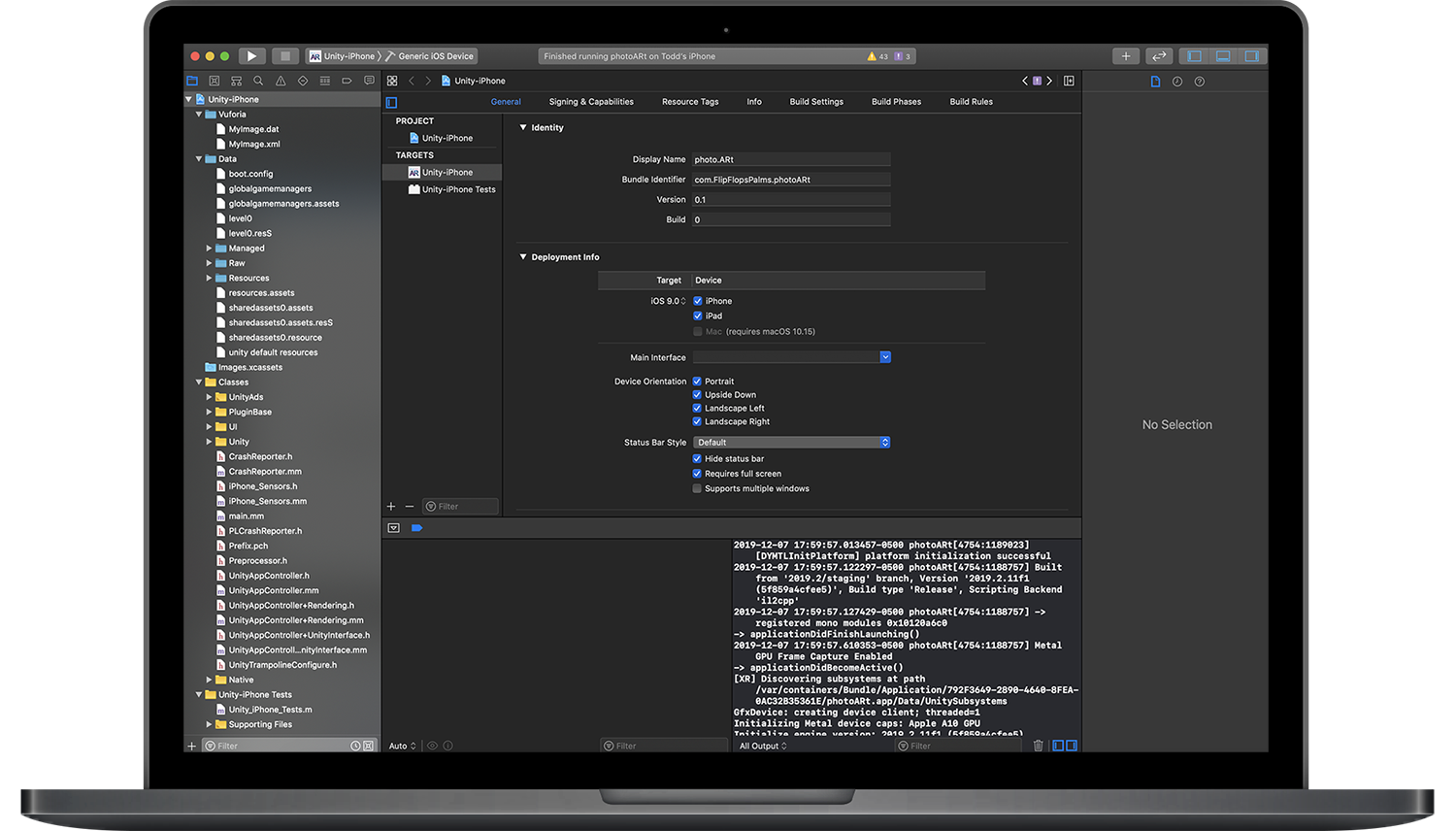The image size is (1456, 831).
Task: Open code review with the arrows toolbar button
Action: pos(1159,56)
